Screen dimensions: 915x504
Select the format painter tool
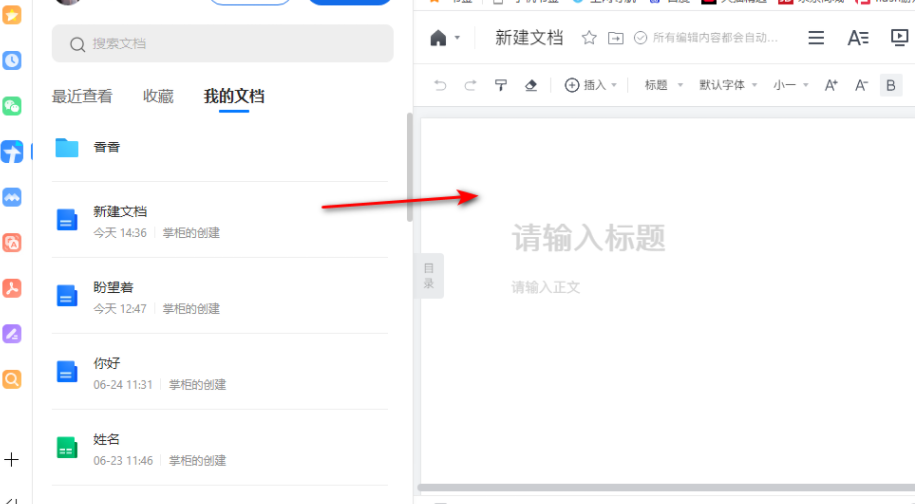tap(501, 85)
